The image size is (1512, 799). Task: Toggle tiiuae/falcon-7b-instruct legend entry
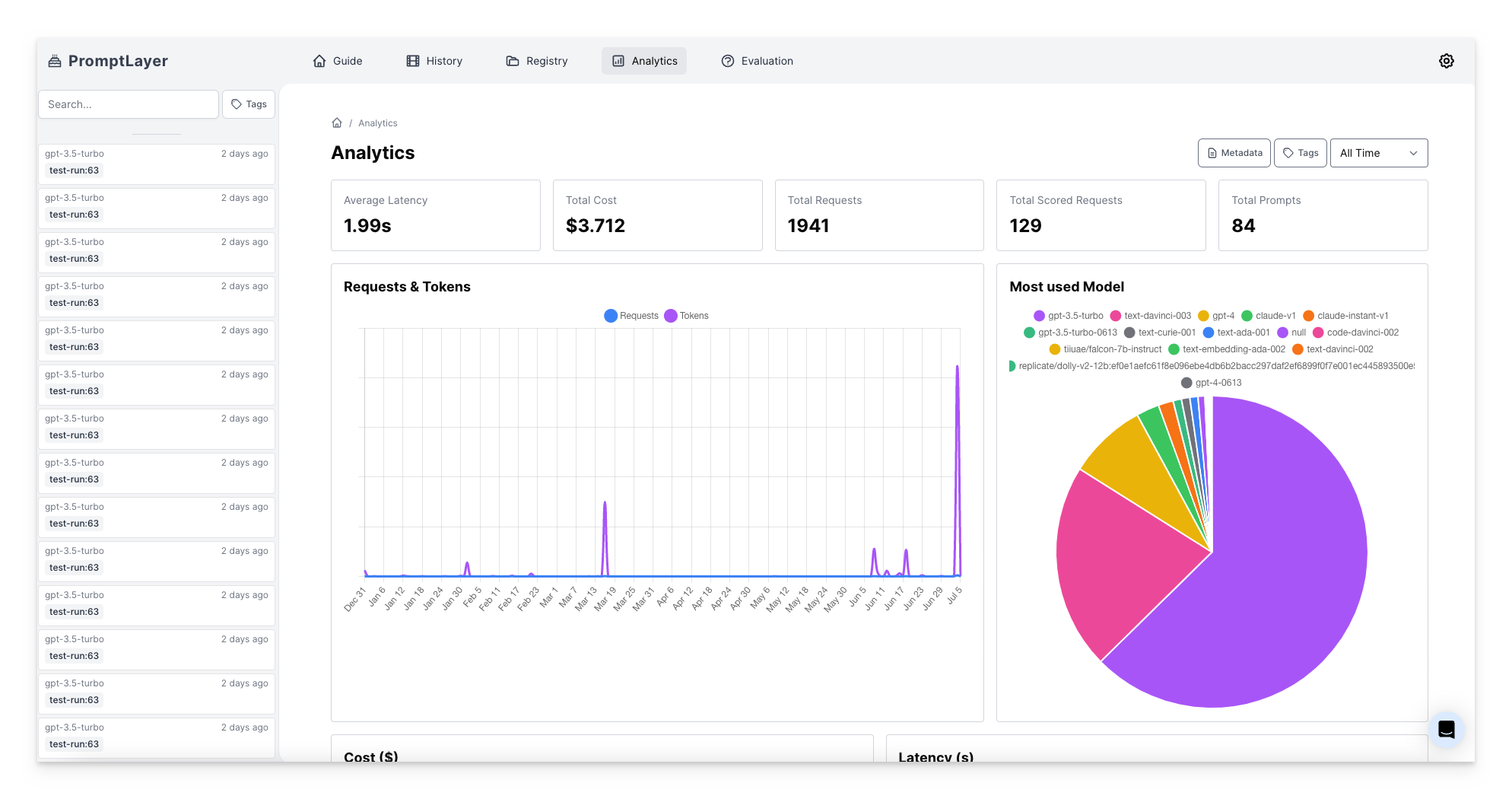1105,349
